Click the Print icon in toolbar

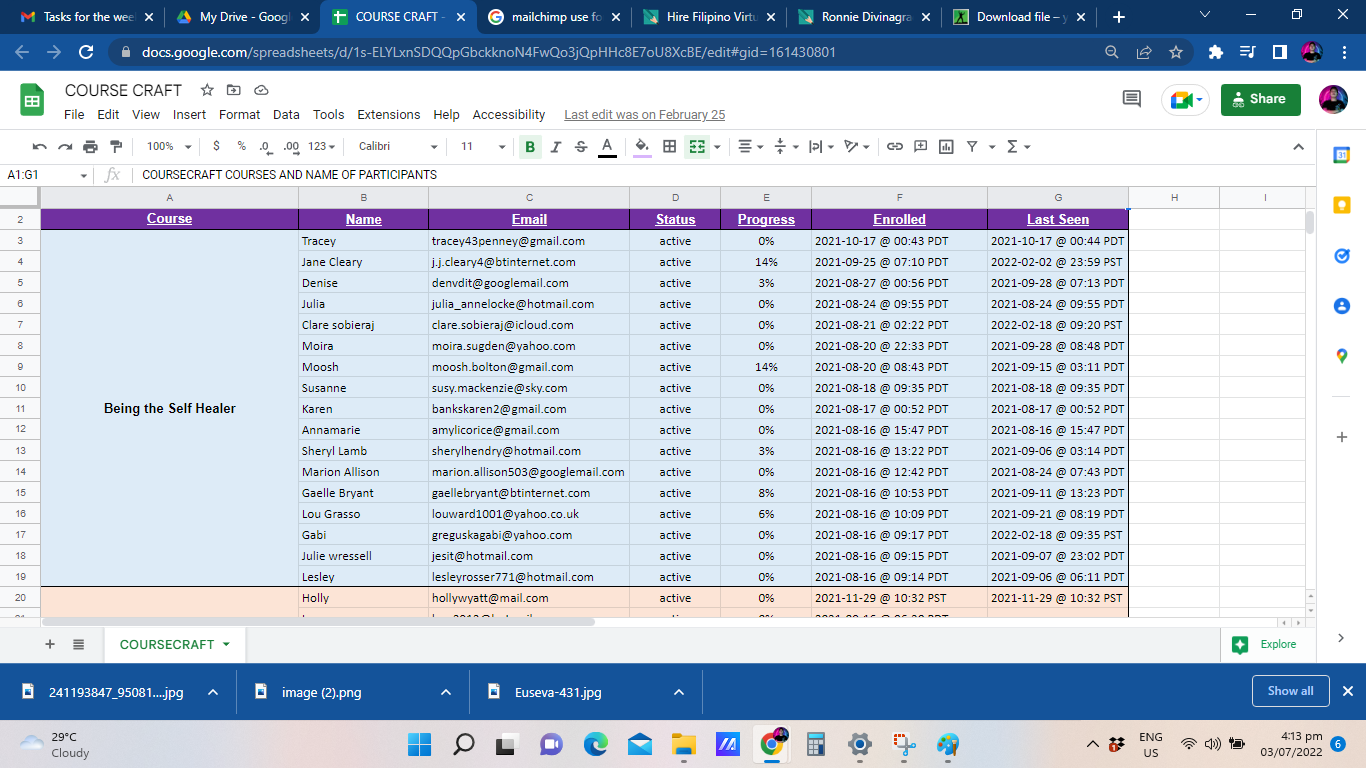(91, 146)
